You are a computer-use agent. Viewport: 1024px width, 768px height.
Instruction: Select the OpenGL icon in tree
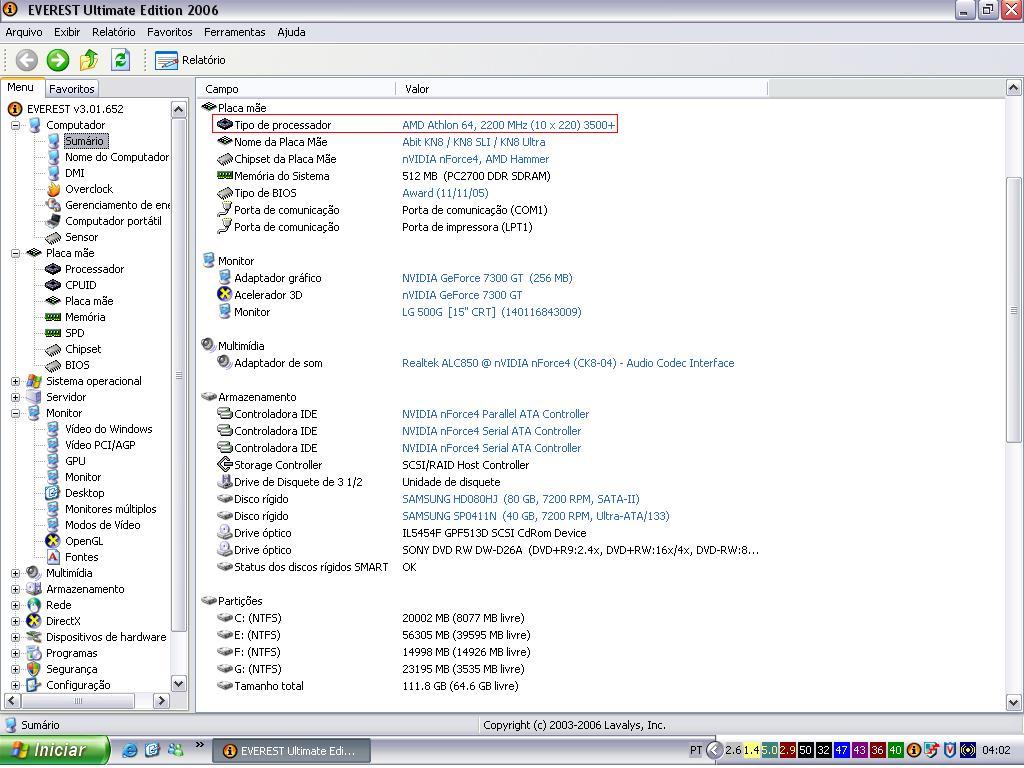pyautogui.click(x=54, y=541)
